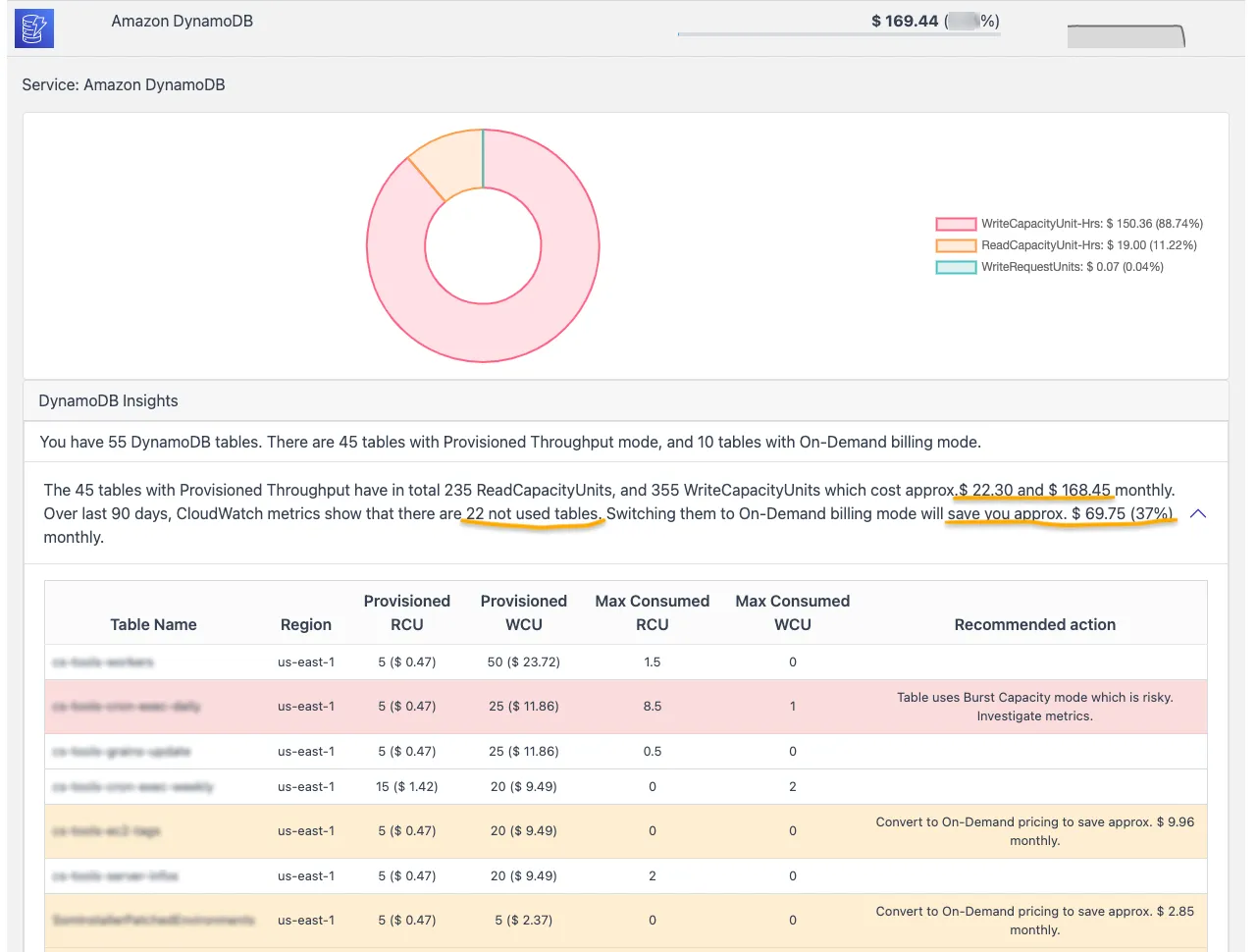The width and height of the screenshot is (1257, 952).
Task: Sort by the Max Consumed RCU column header
Action: [653, 612]
